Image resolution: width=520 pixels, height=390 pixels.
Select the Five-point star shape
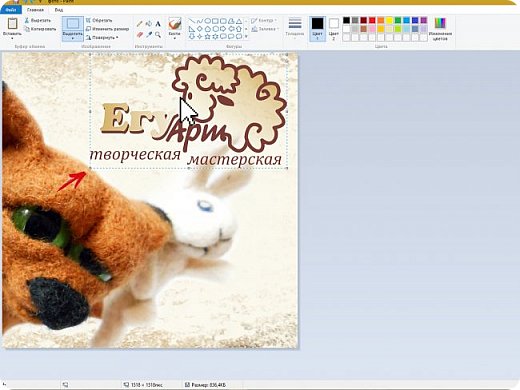[207, 36]
